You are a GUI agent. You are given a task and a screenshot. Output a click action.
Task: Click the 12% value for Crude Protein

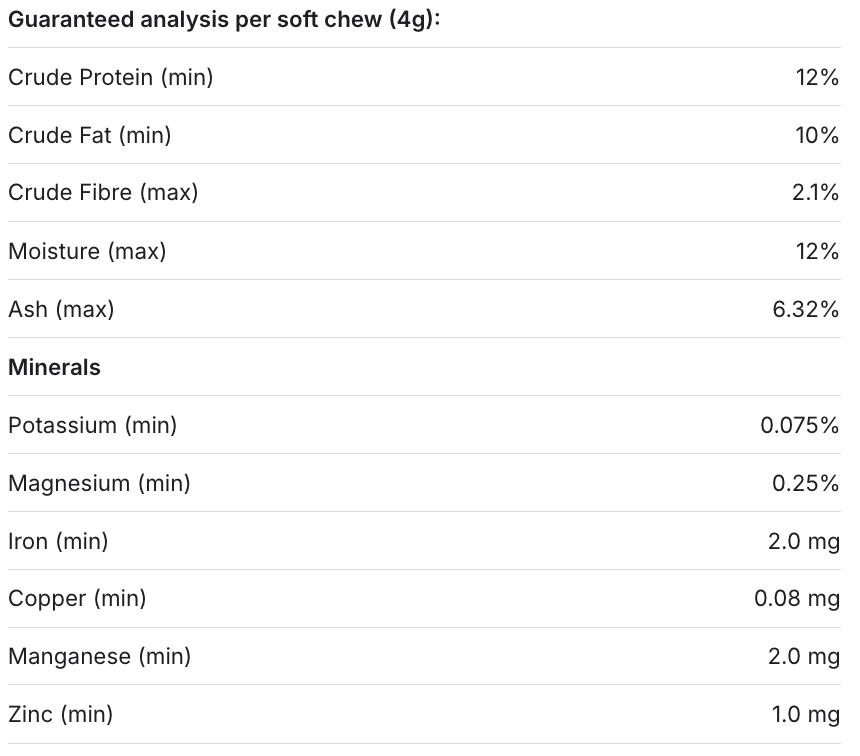817,77
